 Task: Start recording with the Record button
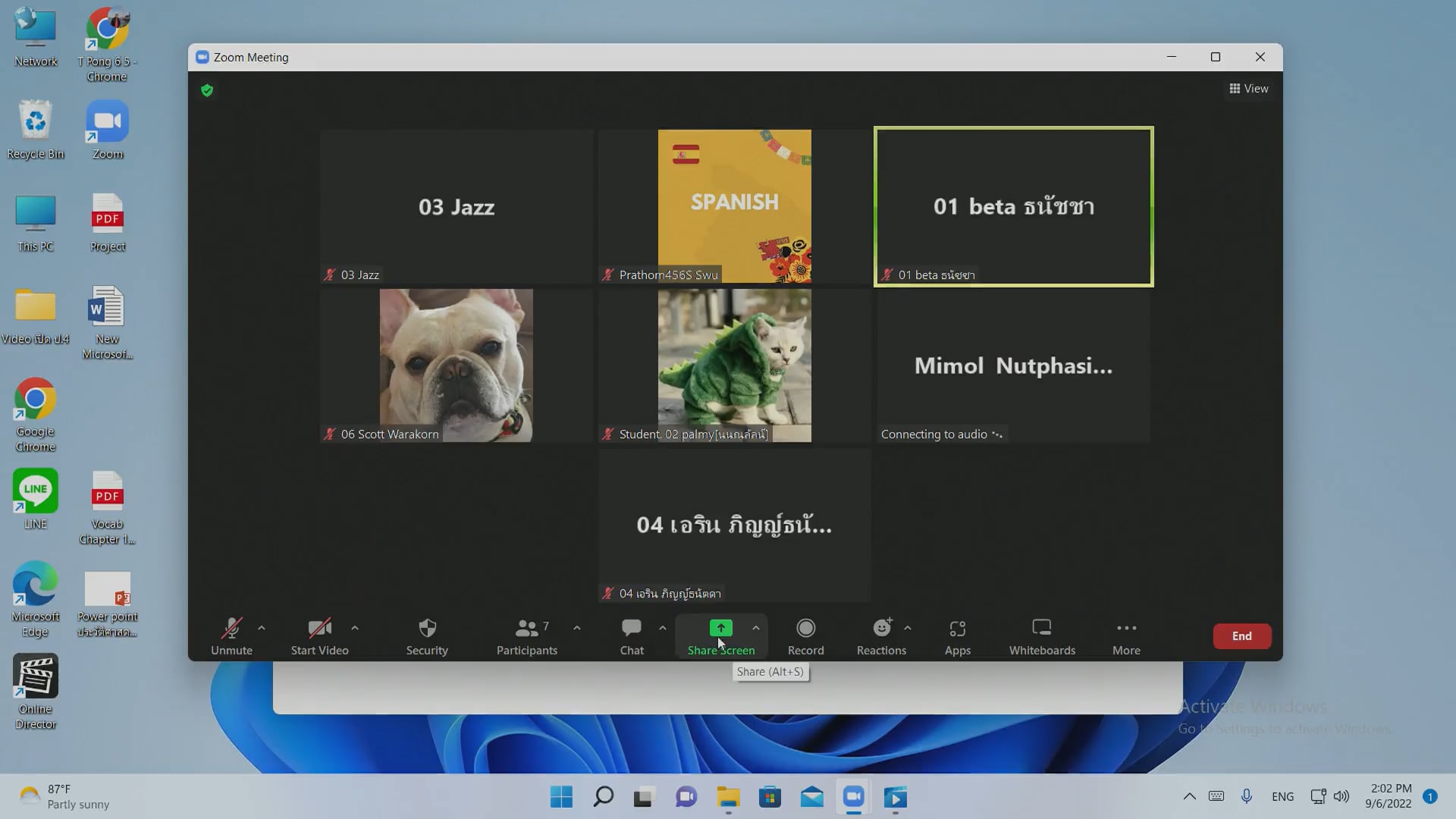click(x=805, y=636)
